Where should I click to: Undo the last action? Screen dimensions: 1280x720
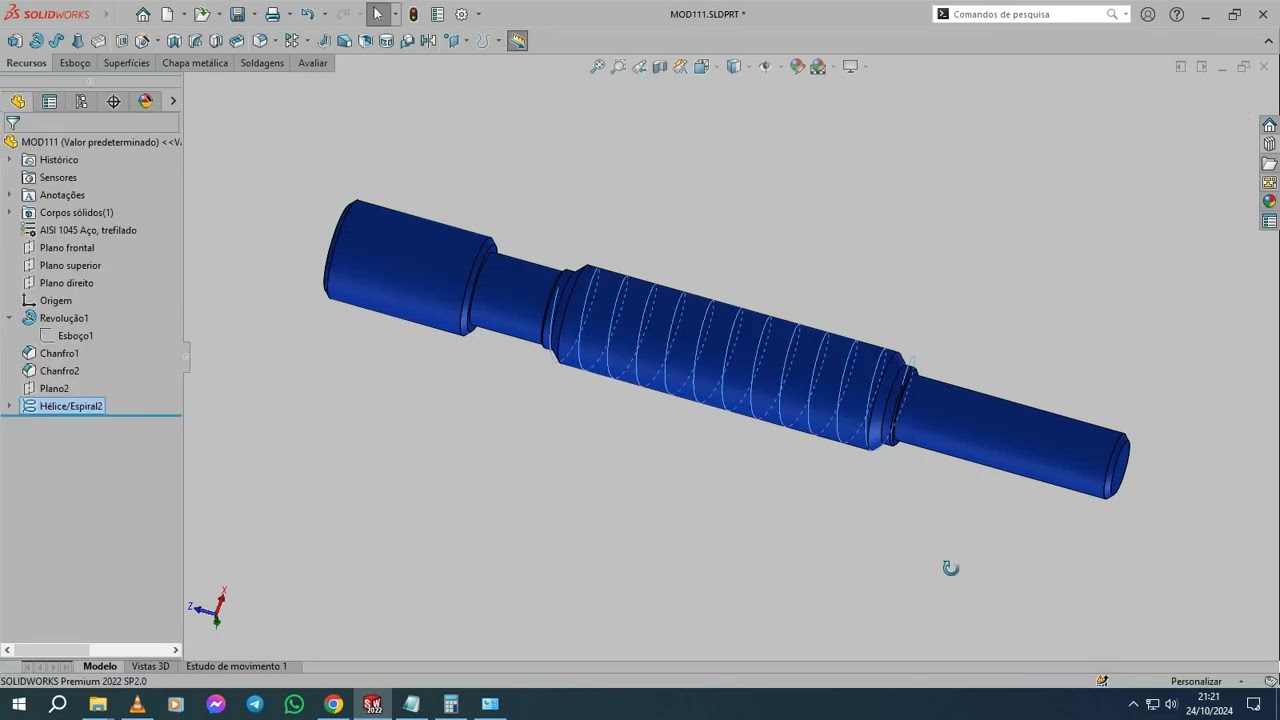tap(307, 14)
